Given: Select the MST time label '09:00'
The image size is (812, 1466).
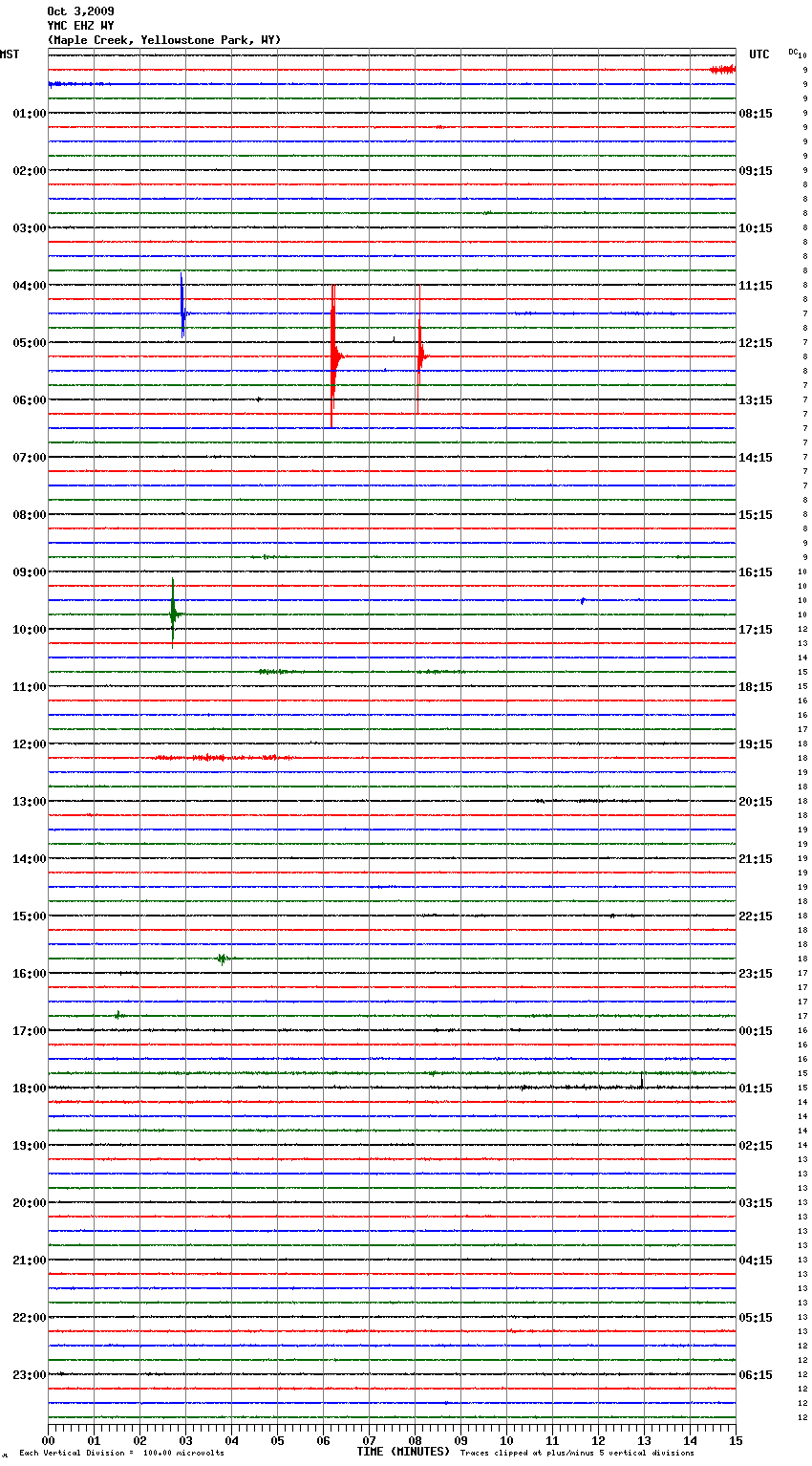Looking at the screenshot, I should [30, 572].
